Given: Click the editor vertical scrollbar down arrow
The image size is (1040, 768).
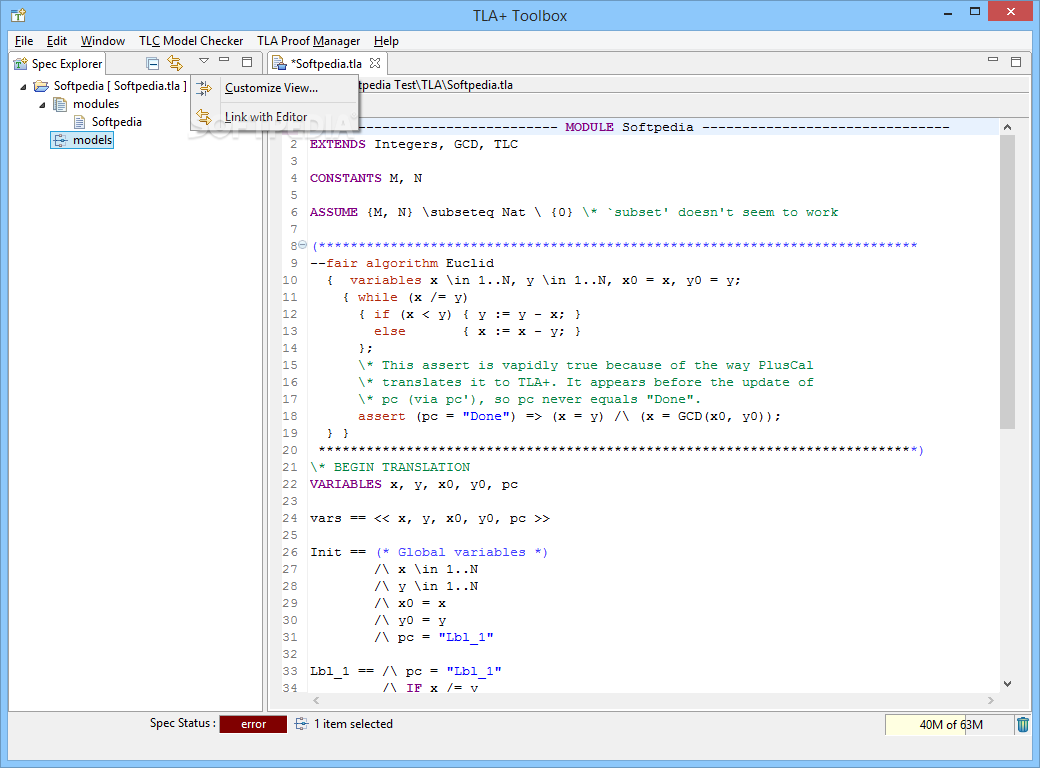Looking at the screenshot, I should 1008,684.
